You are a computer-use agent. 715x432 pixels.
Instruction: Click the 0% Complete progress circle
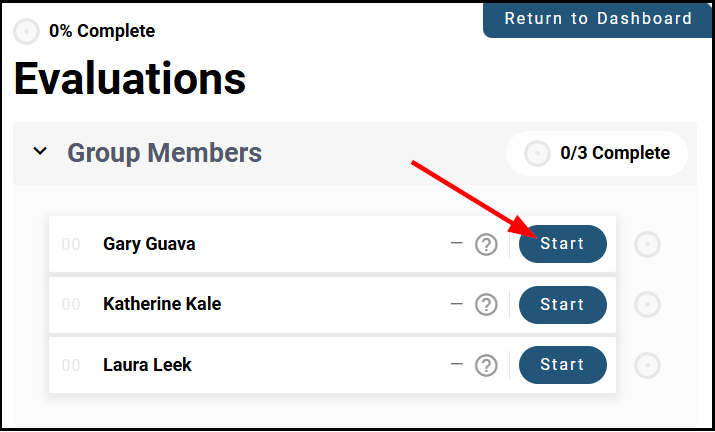tap(27, 31)
